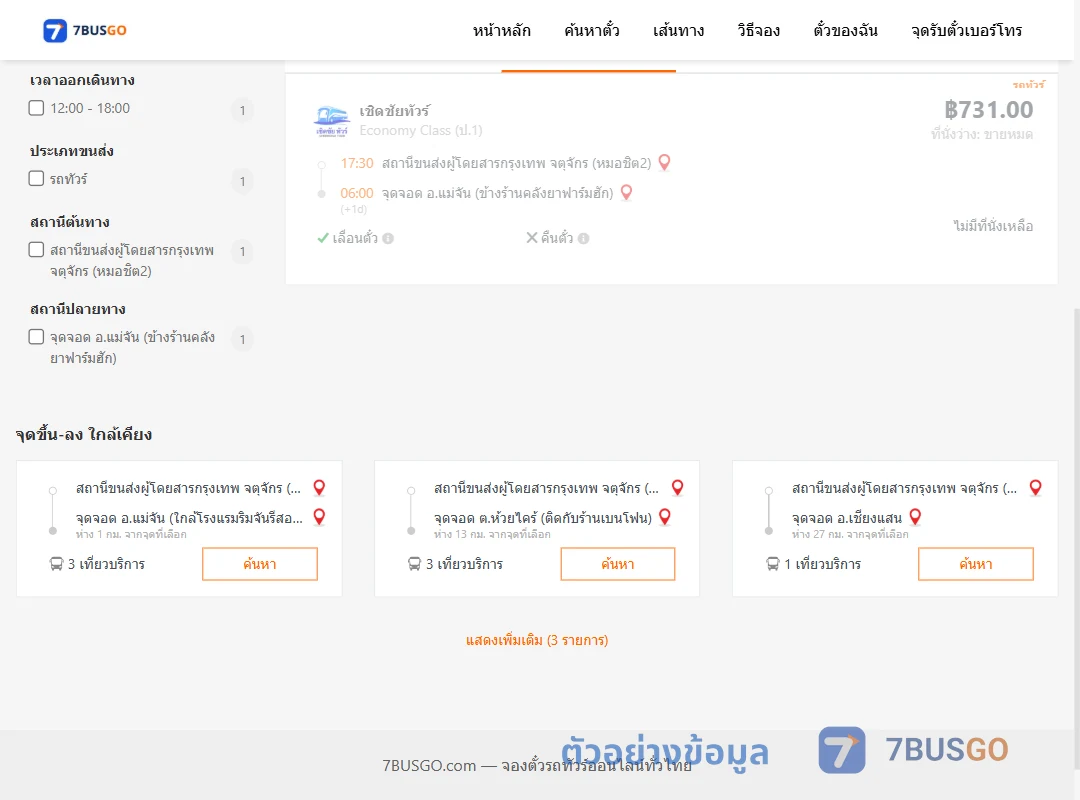
Task: Click the 17:30 departure time
Action: tap(357, 163)
